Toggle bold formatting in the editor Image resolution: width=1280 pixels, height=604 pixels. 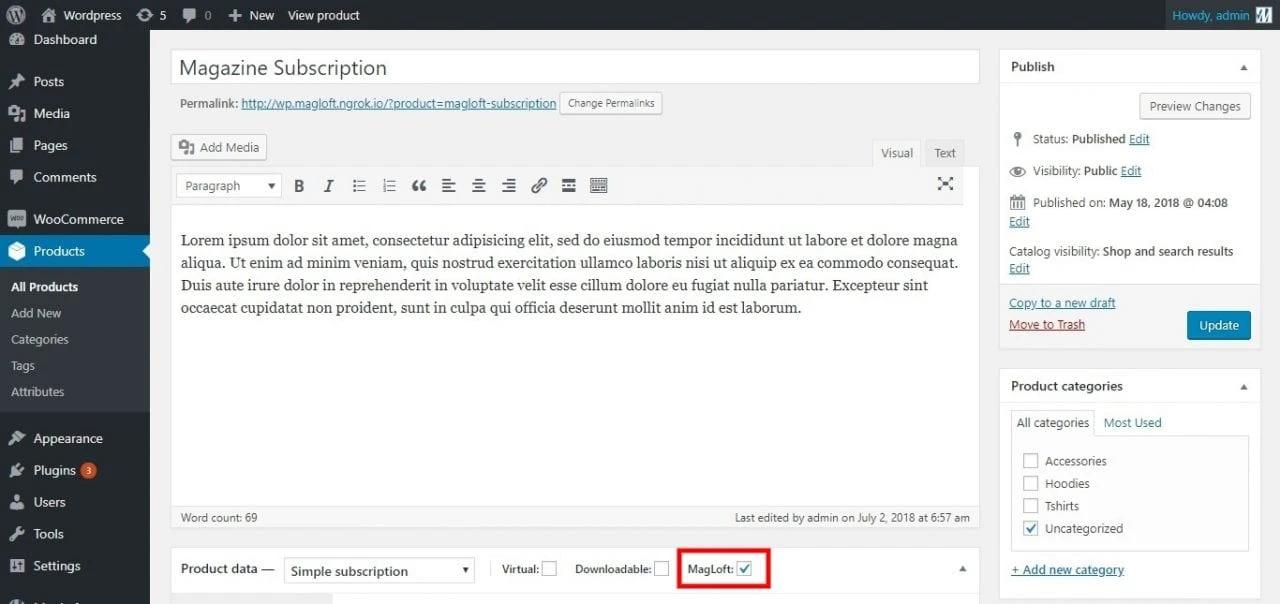point(299,185)
